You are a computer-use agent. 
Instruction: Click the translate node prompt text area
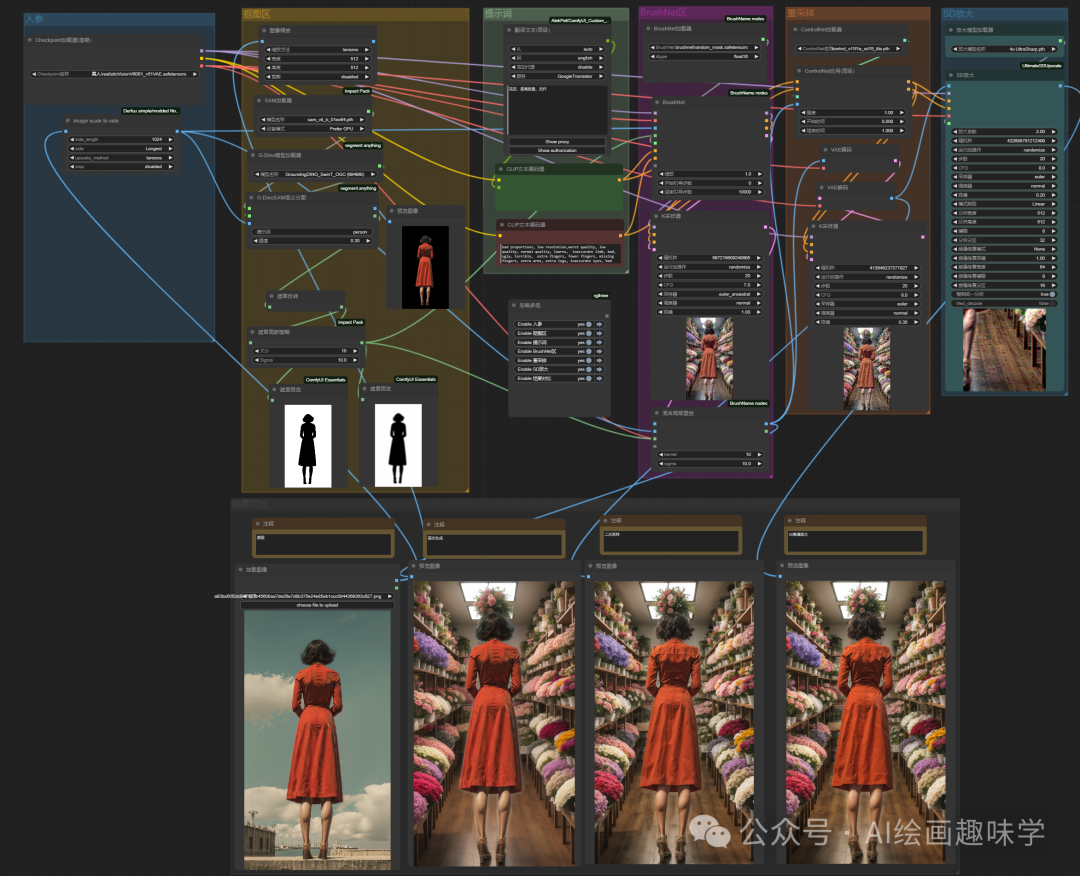point(557,110)
